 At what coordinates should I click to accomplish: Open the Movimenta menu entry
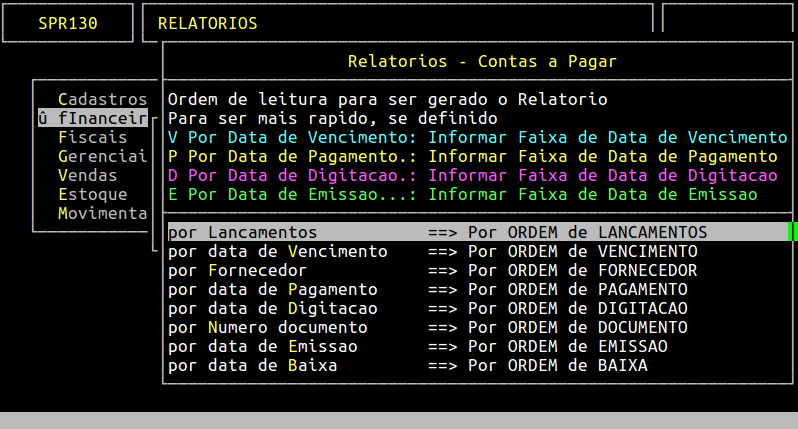click(x=102, y=213)
